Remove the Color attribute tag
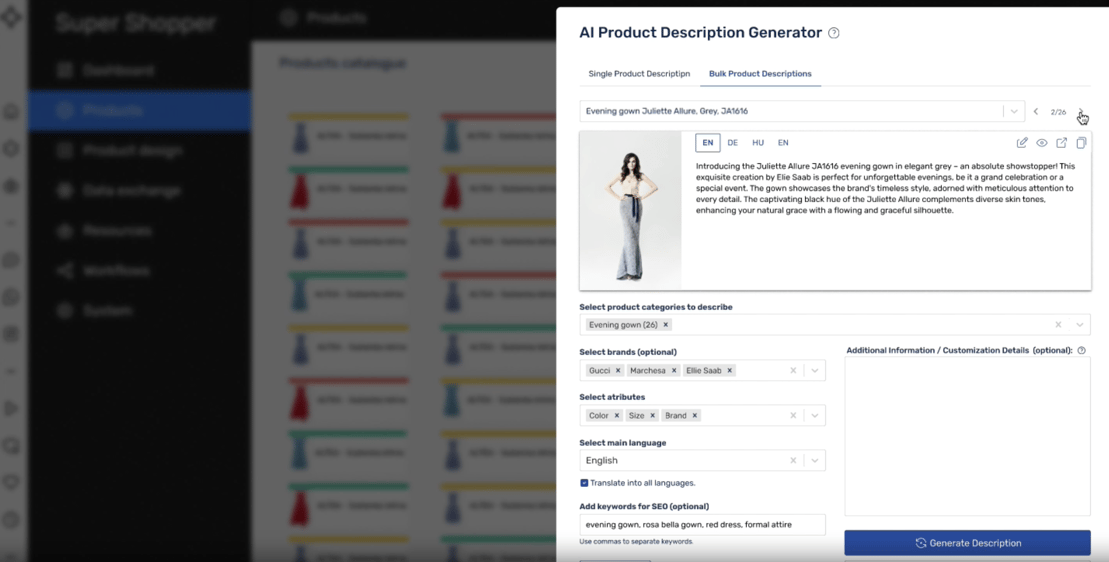 point(617,416)
